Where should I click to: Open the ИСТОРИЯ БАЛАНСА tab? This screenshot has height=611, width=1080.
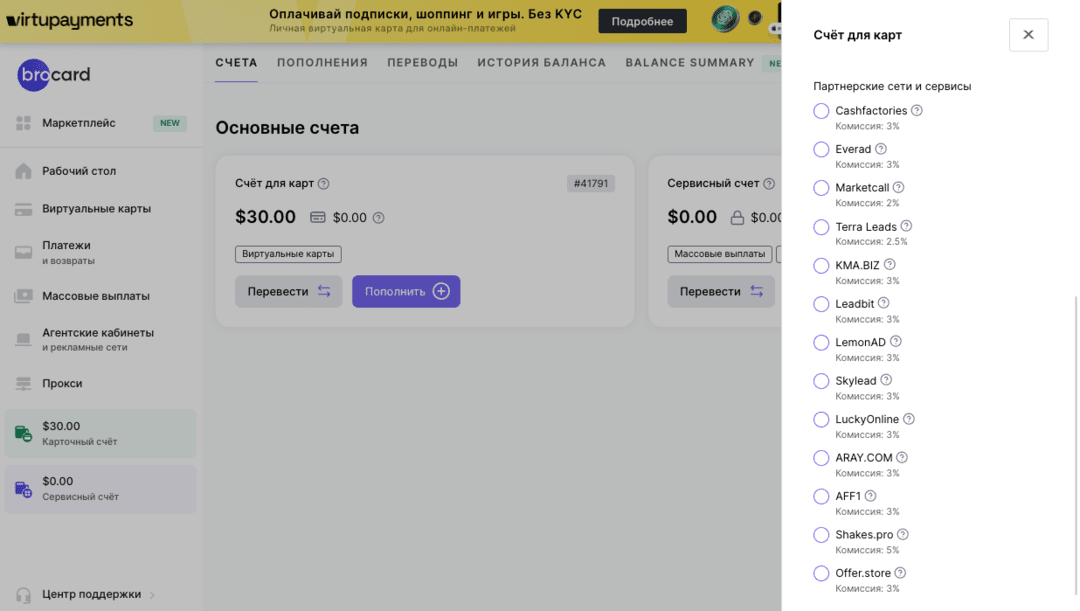tap(541, 63)
